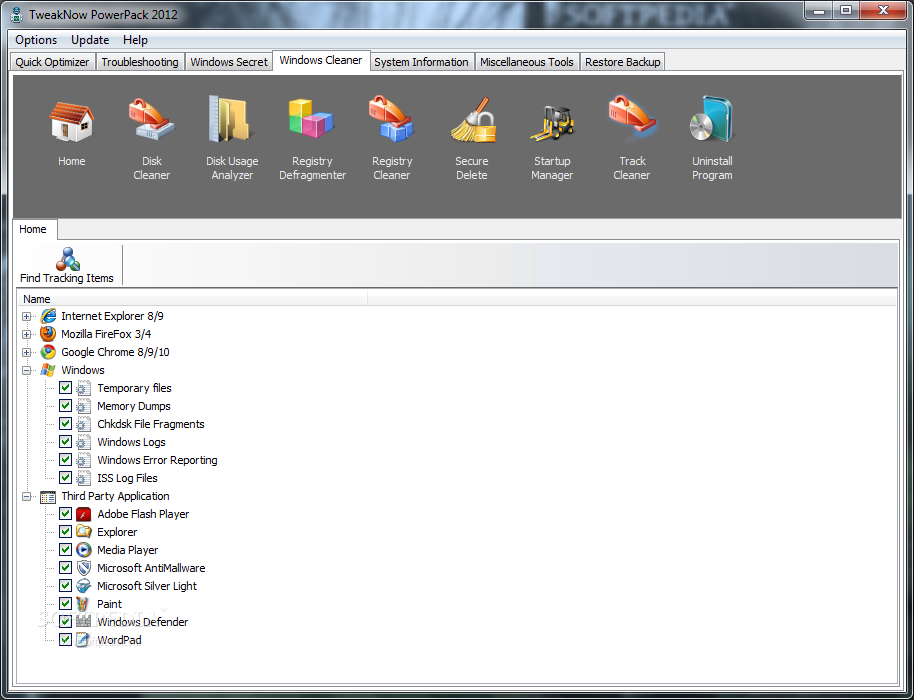Uncheck the Paint checkbox
This screenshot has height=700, width=914.
(x=65, y=604)
